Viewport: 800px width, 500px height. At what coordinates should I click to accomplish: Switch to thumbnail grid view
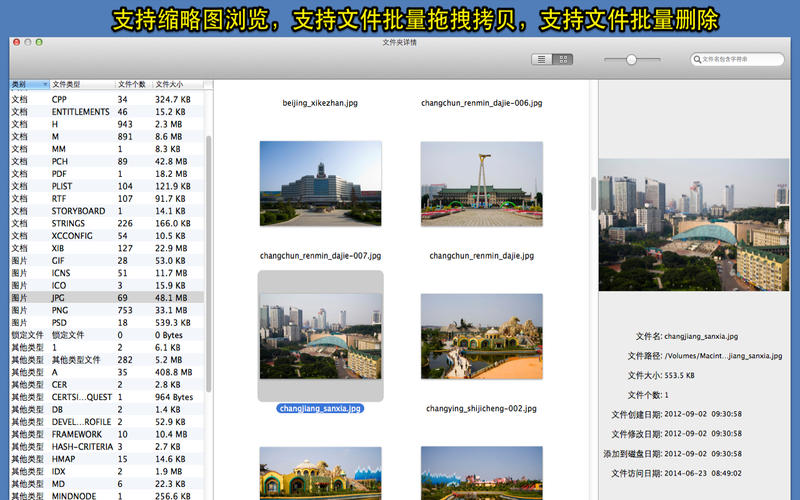coord(564,60)
